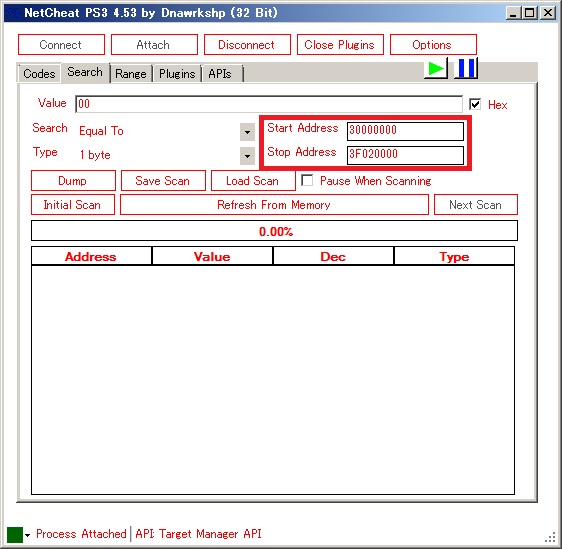The width and height of the screenshot is (562, 549).
Task: Start an Initial Scan
Action: pos(73,205)
